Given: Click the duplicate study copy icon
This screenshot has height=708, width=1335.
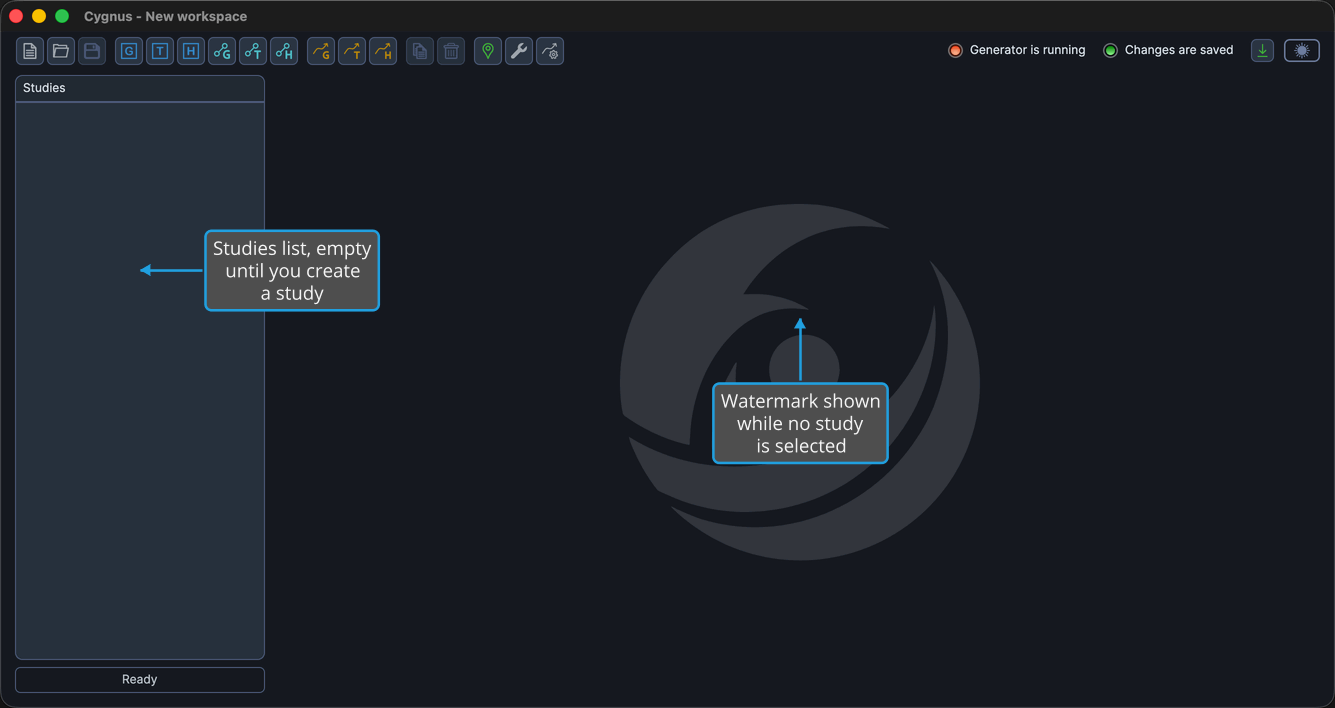Looking at the screenshot, I should pyautogui.click(x=420, y=51).
